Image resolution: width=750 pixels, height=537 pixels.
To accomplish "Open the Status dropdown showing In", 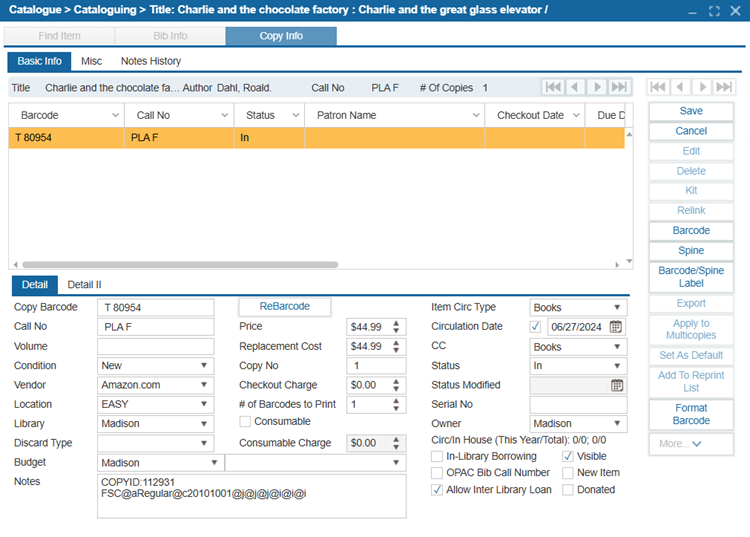I will tap(578, 366).
